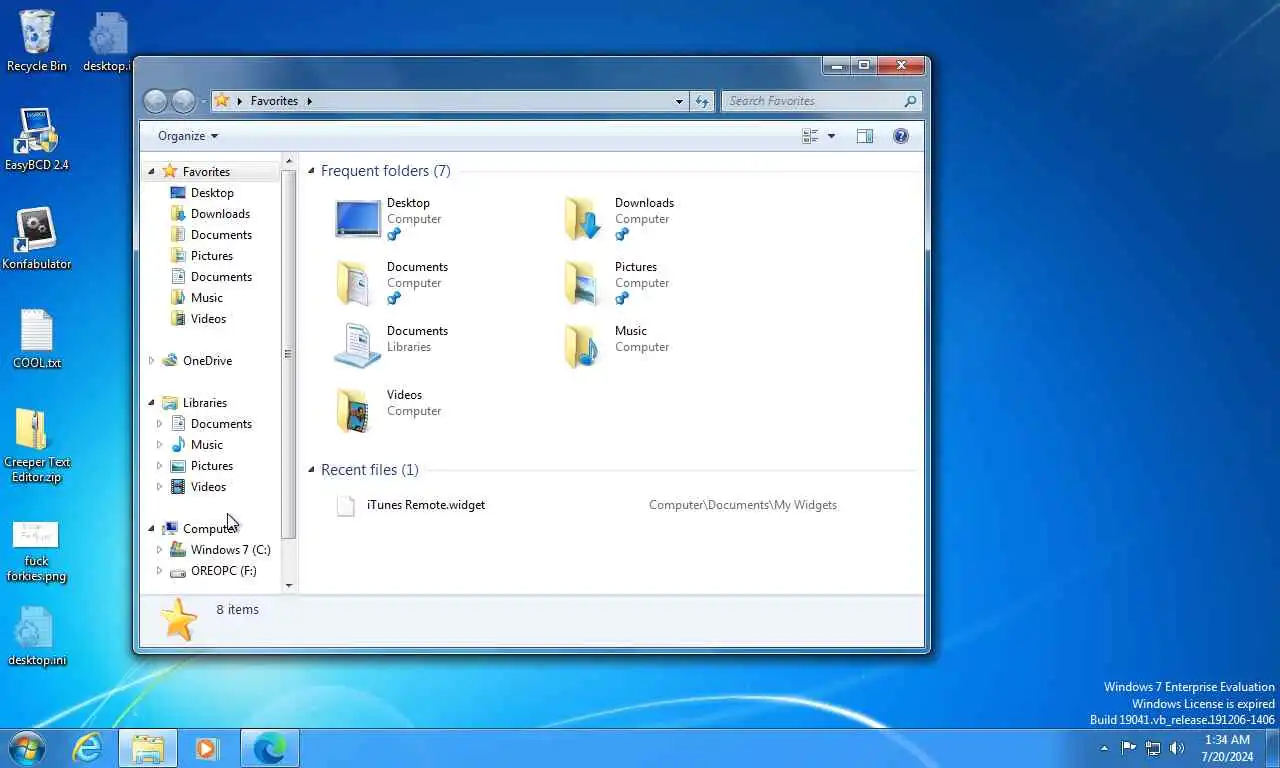The image size is (1280, 768).
Task: Select desktop.ini at bottom of desktop
Action: tap(37, 637)
